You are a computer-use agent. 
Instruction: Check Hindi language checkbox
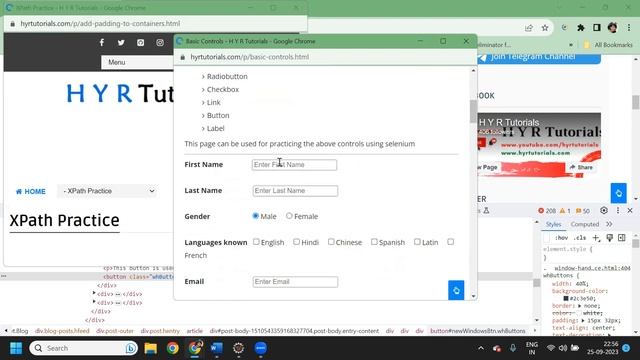coord(296,242)
